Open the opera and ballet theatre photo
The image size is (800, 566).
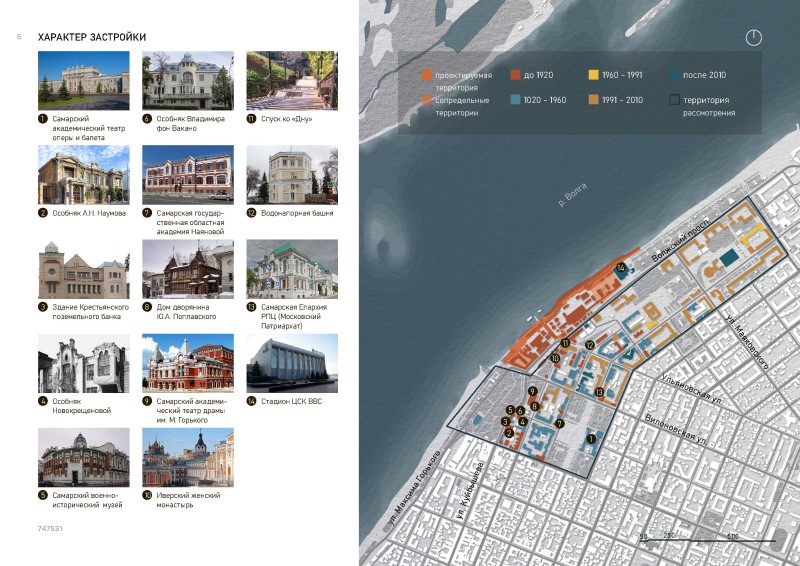[82, 81]
